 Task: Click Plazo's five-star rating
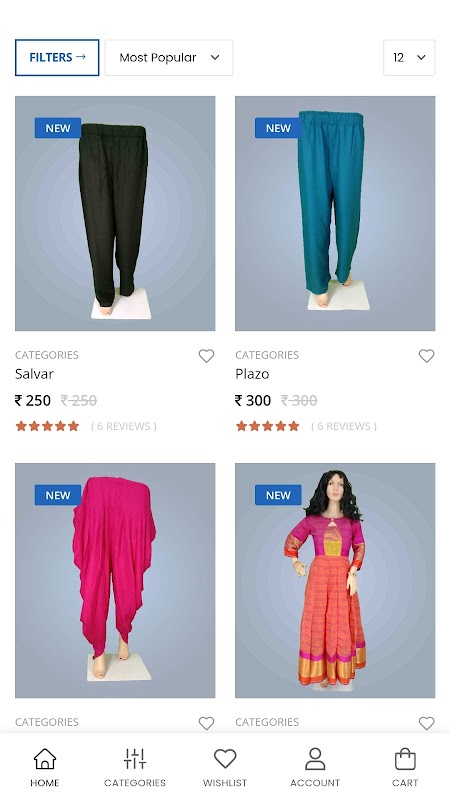(x=267, y=426)
